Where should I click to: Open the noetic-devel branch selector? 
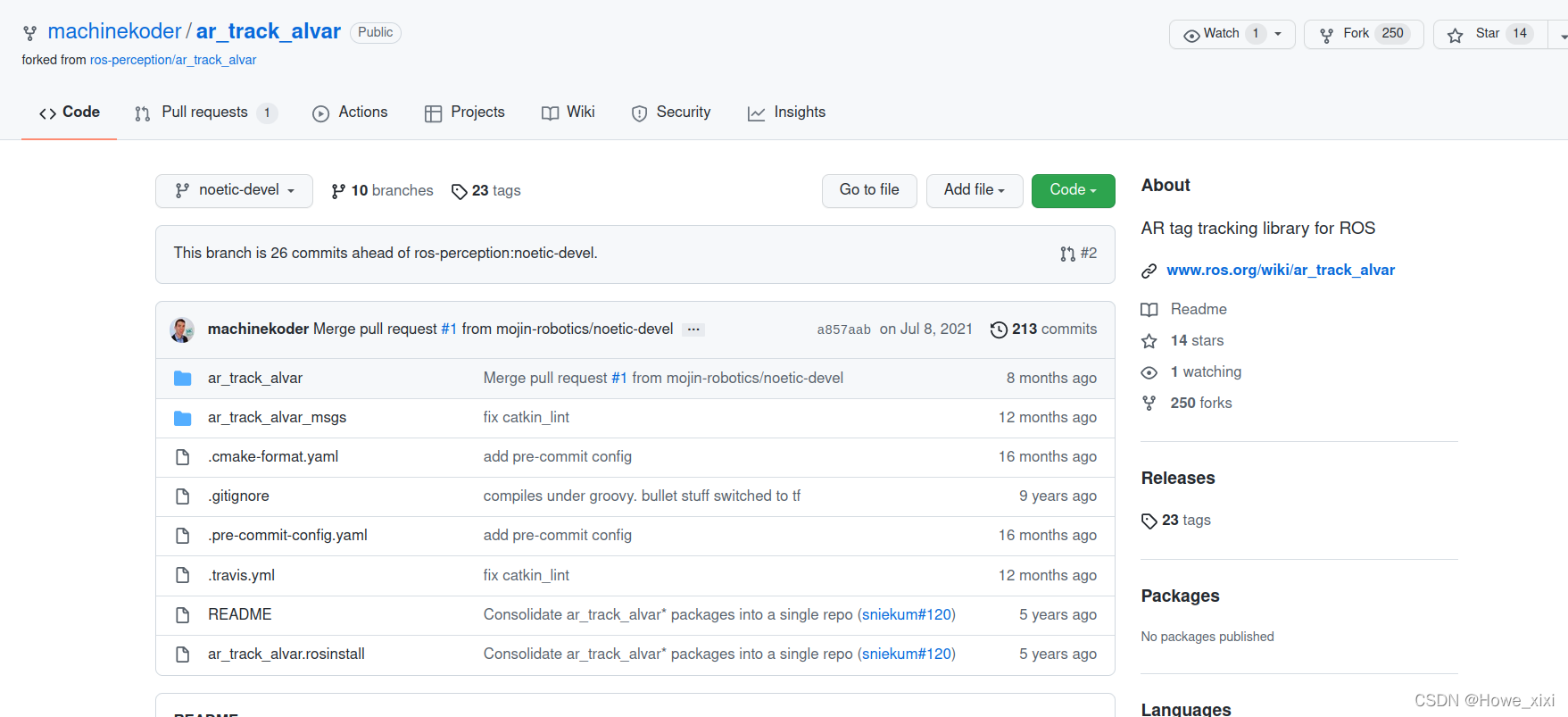pyautogui.click(x=234, y=191)
